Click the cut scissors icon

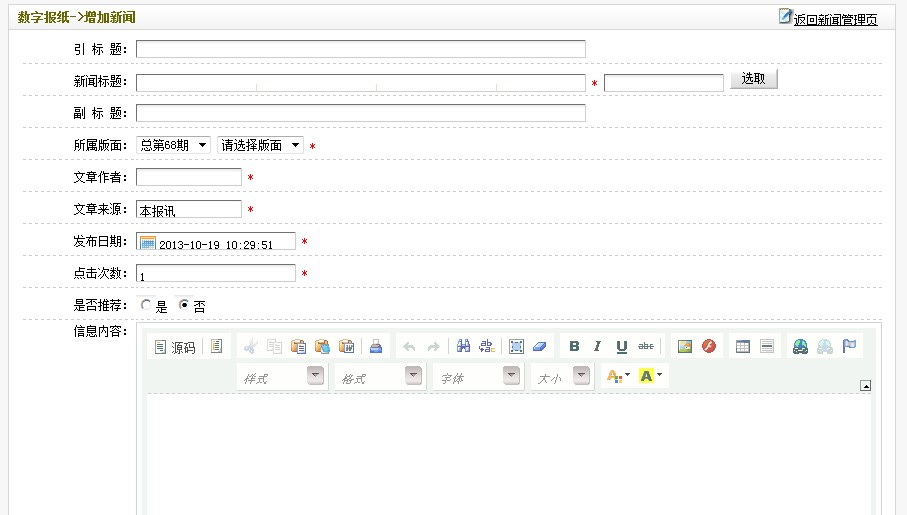pos(250,347)
